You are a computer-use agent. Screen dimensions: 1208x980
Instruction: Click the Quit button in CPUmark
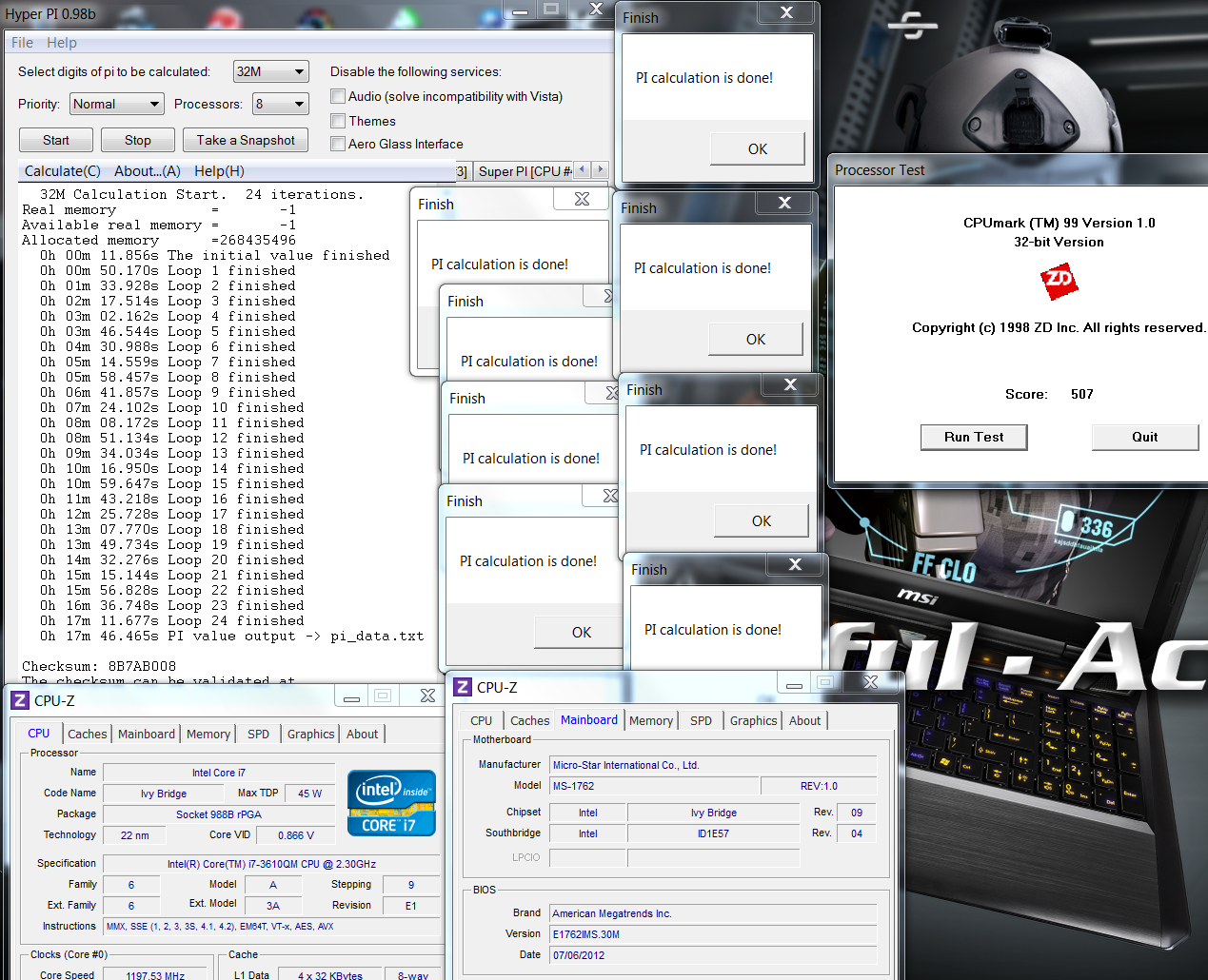1144,437
